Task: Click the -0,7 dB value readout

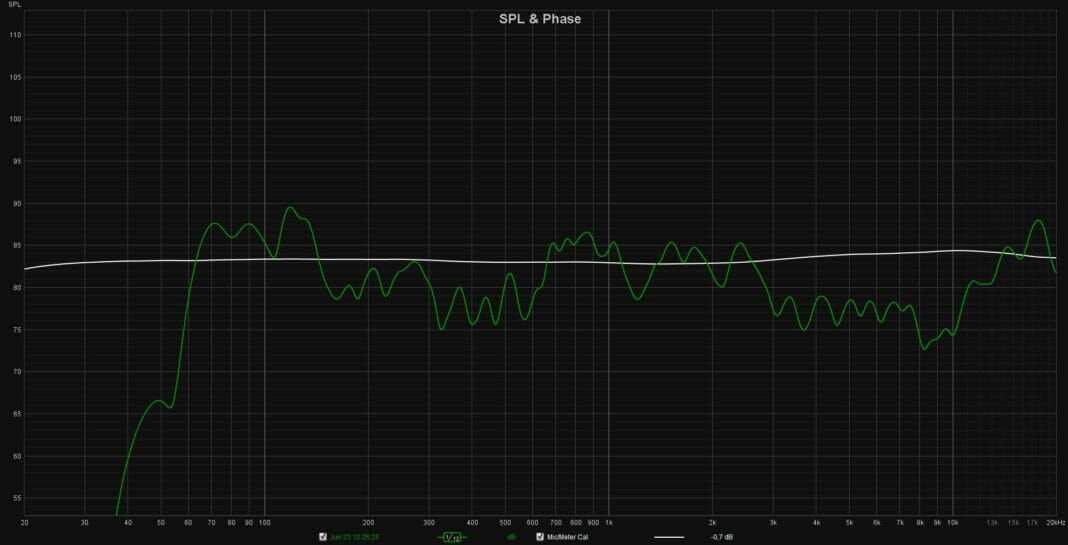Action: [722, 537]
